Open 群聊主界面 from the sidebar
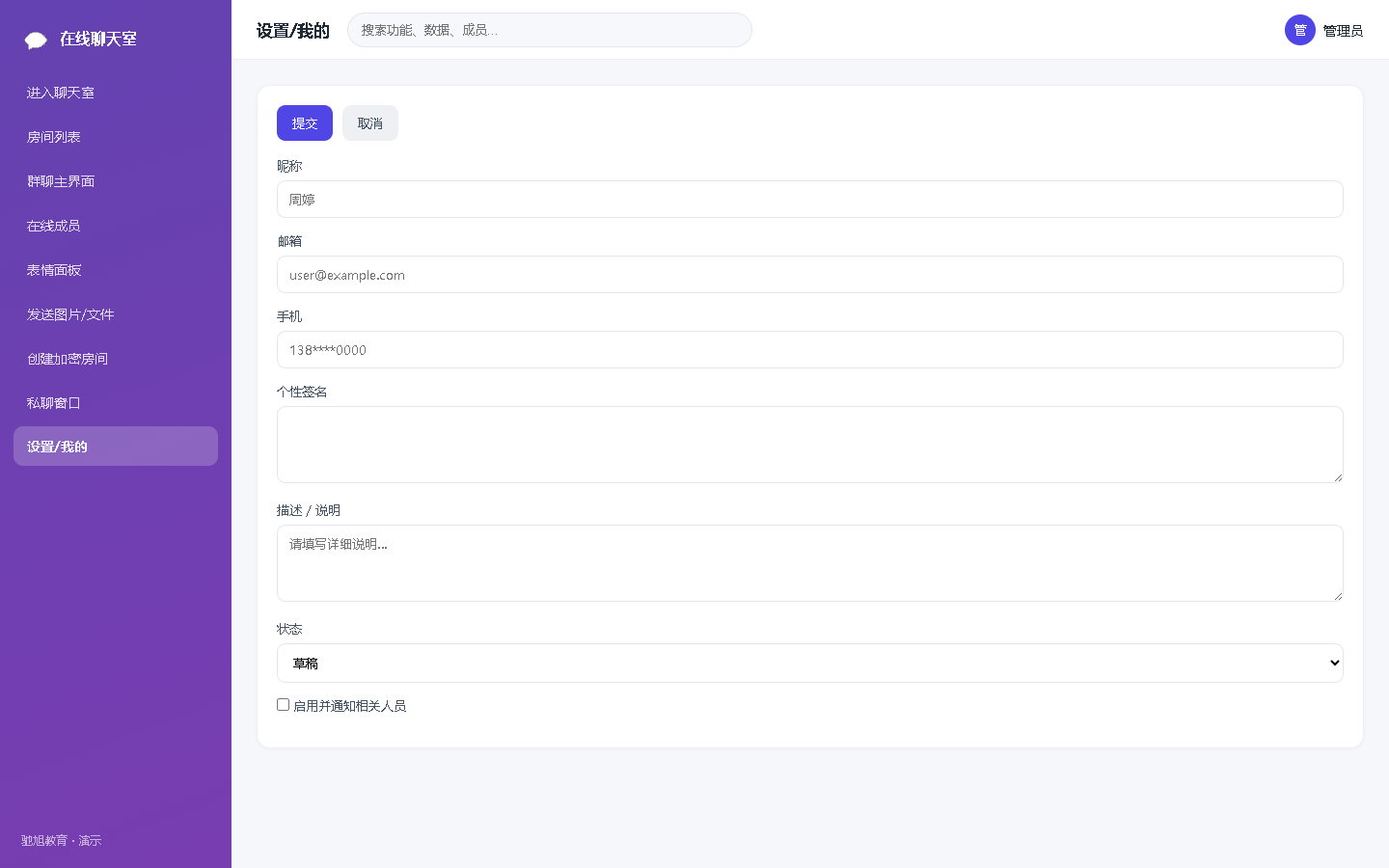The width and height of the screenshot is (1389, 868). coord(116,181)
